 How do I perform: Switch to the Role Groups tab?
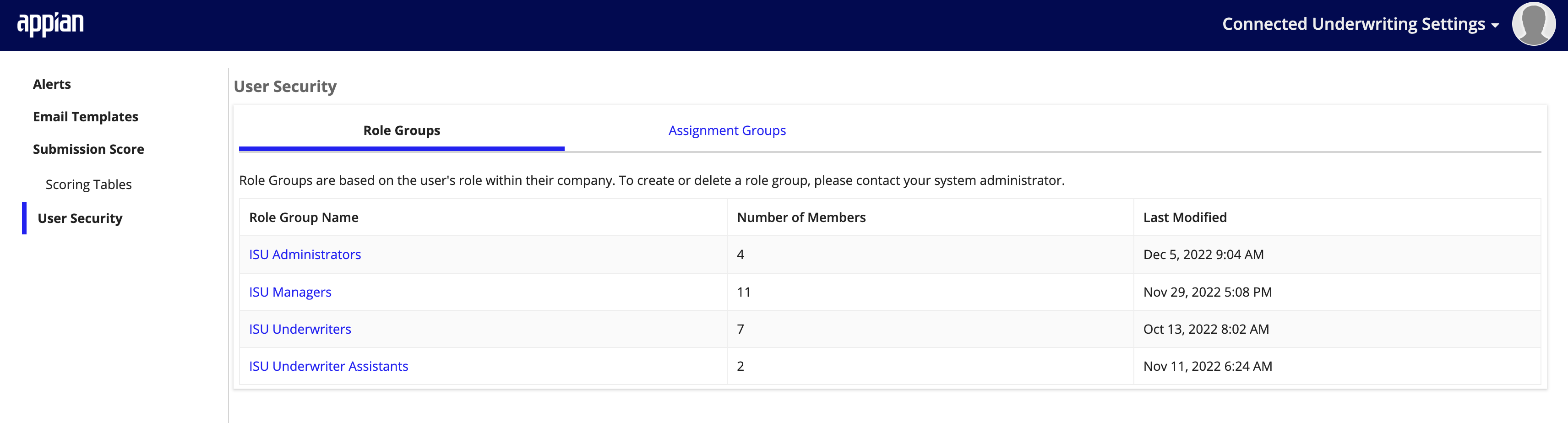tap(402, 130)
